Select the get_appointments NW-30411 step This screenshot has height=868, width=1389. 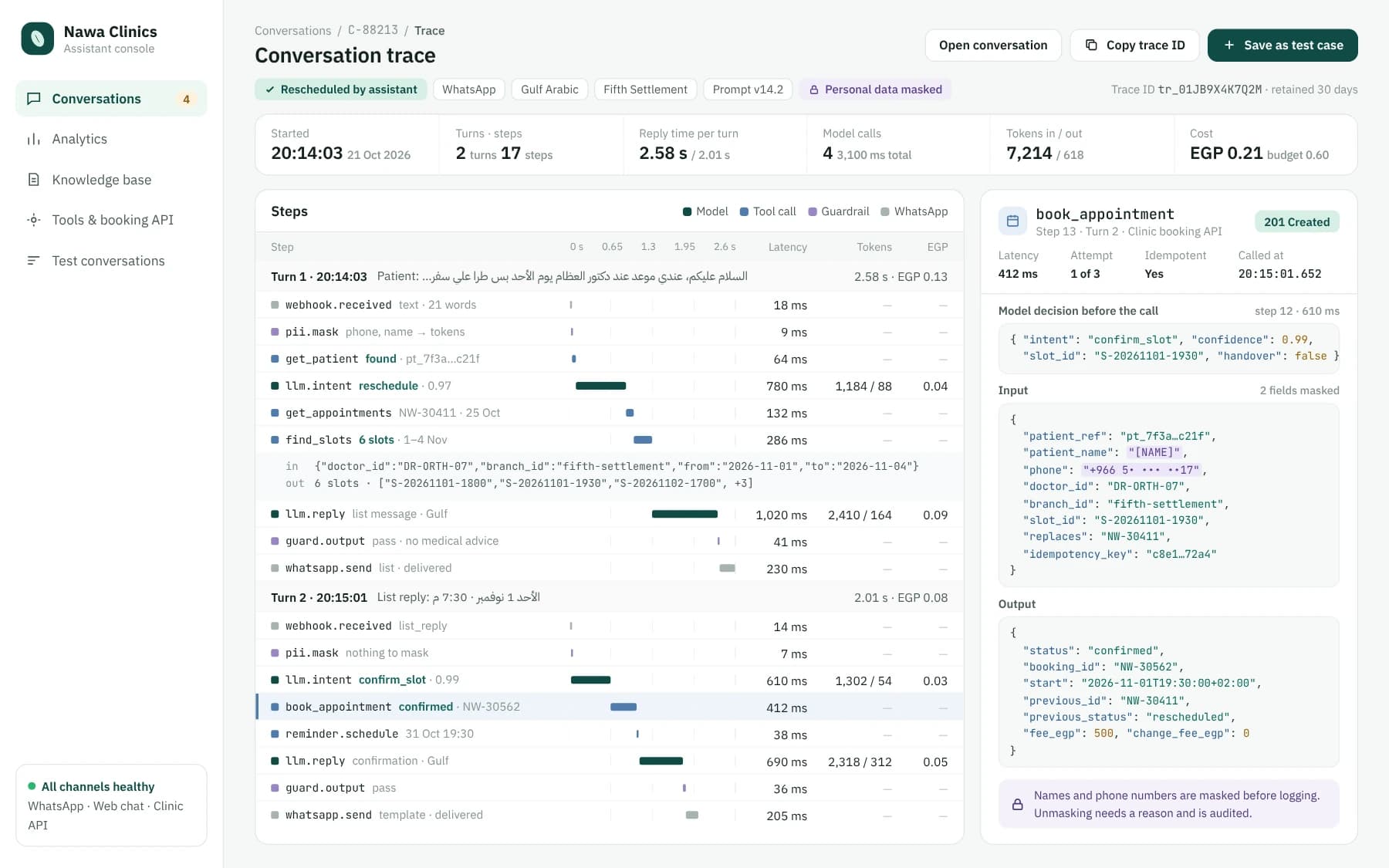[x=610, y=413]
